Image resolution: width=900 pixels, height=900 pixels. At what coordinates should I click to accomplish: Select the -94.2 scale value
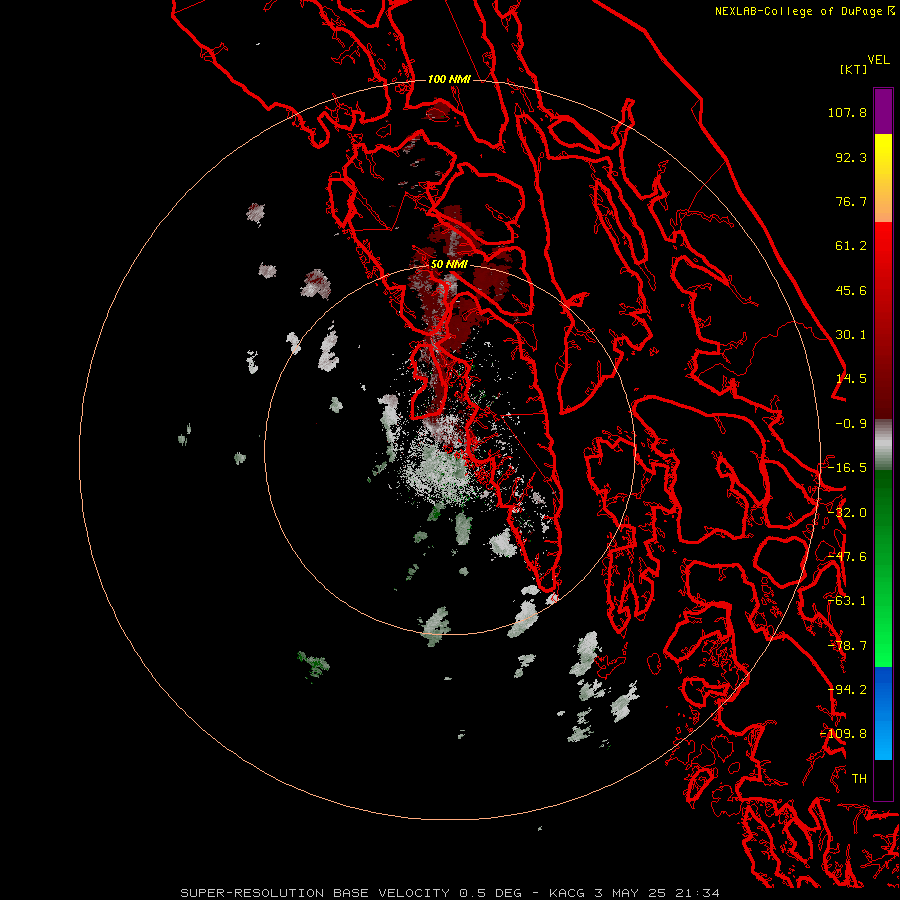(x=847, y=690)
